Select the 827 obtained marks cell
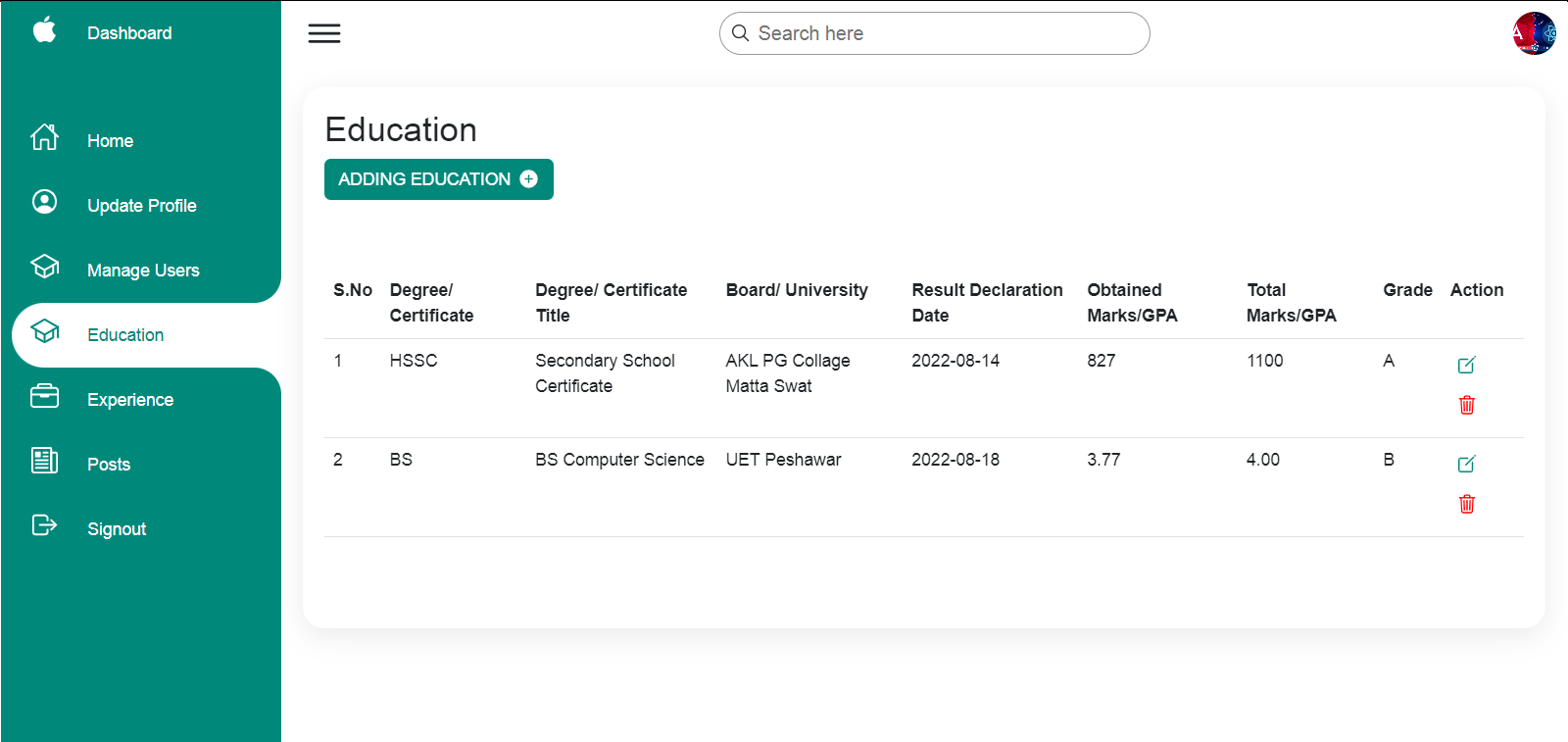Viewport: 1568px width, 742px height. click(1102, 361)
